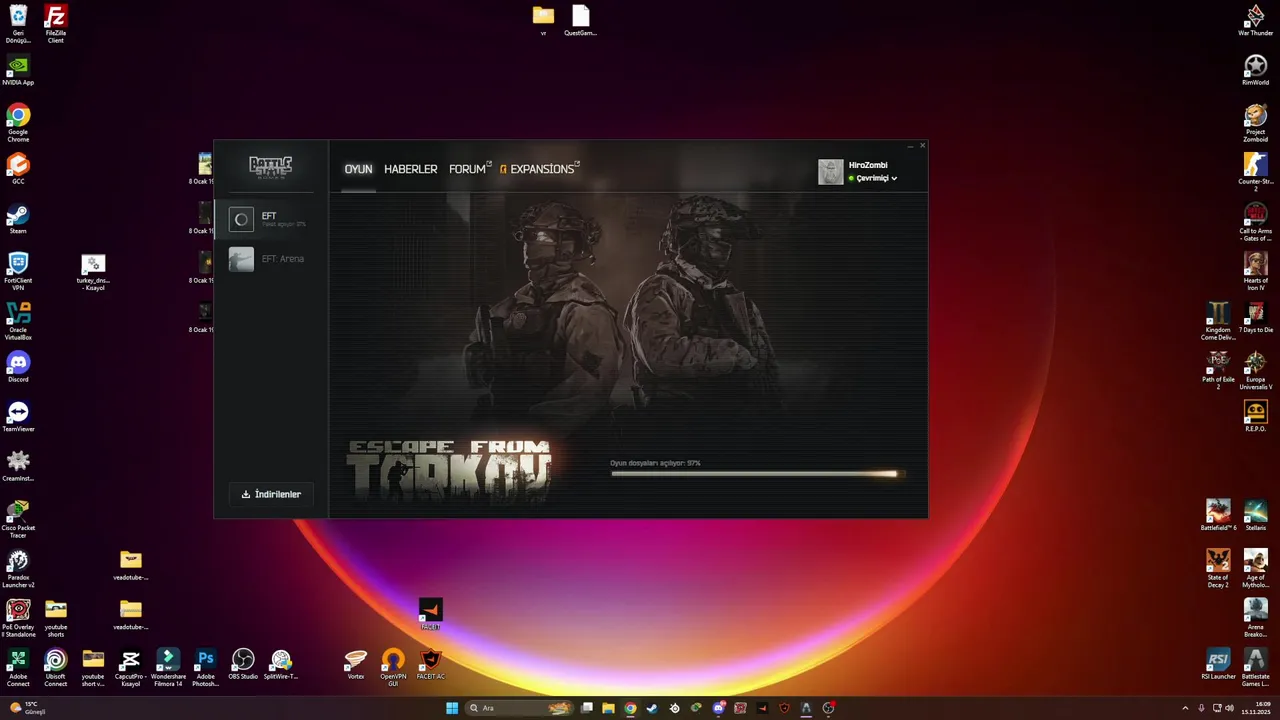Image resolution: width=1280 pixels, height=720 pixels.
Task: Launch Project Zomboid desktop shortcut
Action: click(x=1255, y=123)
